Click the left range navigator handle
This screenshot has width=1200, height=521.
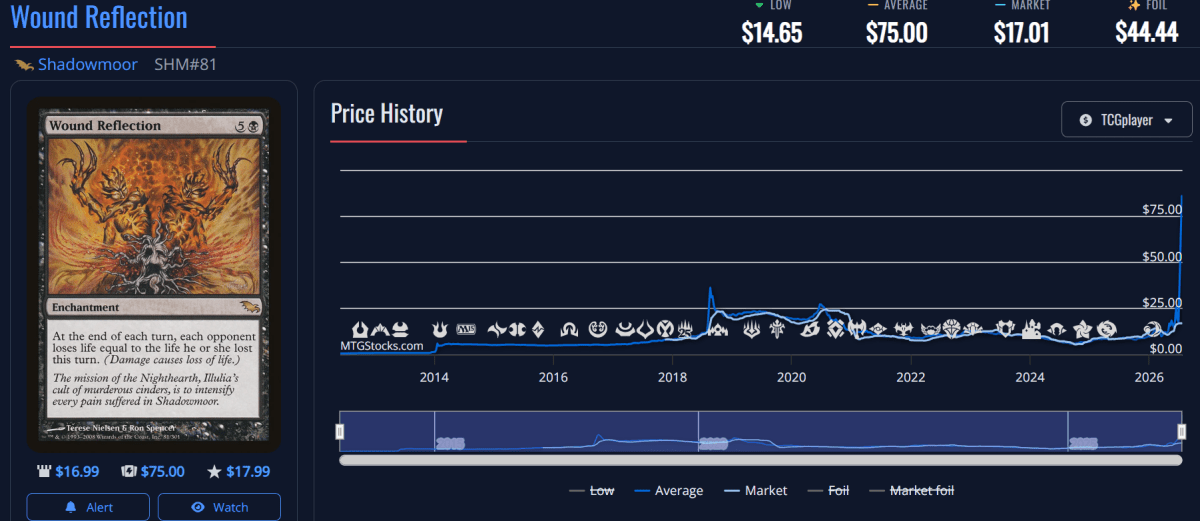[340, 431]
